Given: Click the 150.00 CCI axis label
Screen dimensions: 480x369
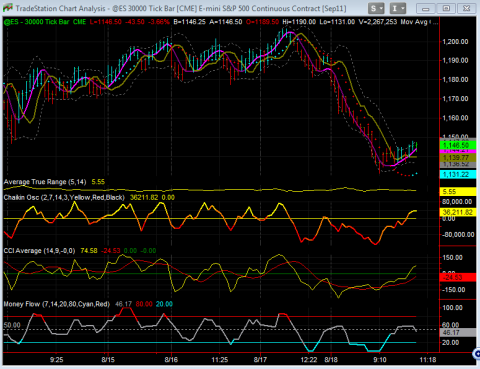Looking at the screenshot, I should (x=453, y=258).
